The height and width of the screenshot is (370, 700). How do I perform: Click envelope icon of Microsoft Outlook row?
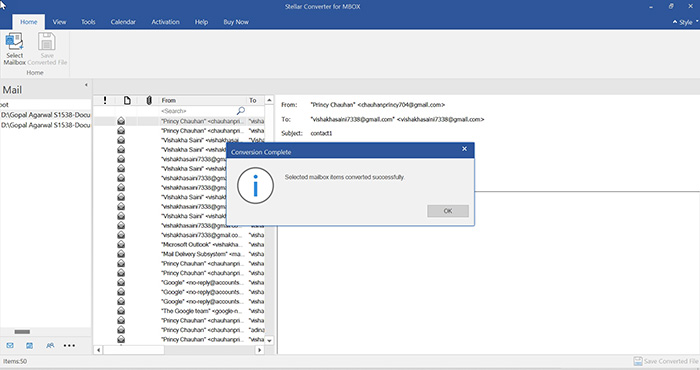(x=121, y=244)
